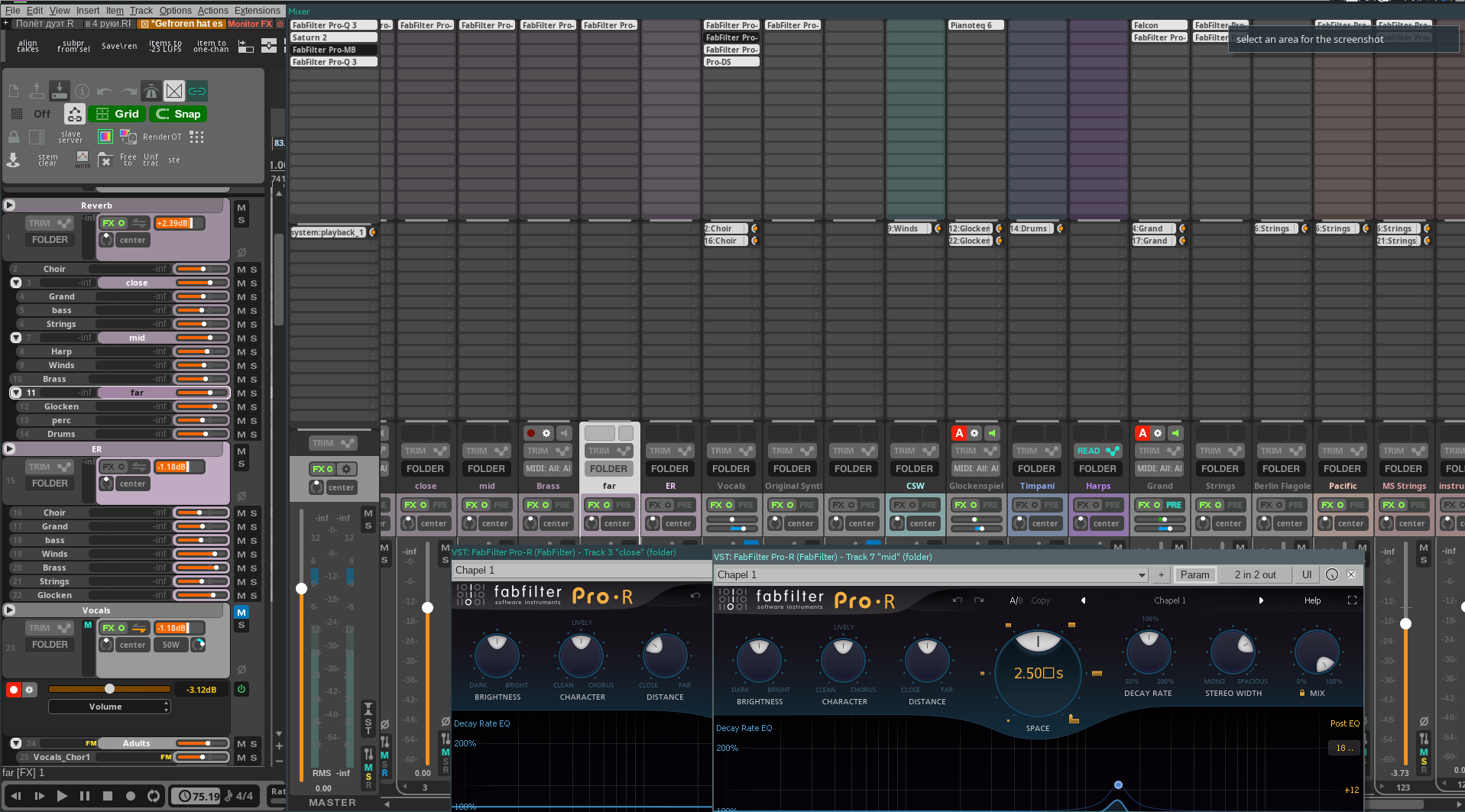
Task: Open the Volume envelope selector dropdown
Action: (x=109, y=707)
